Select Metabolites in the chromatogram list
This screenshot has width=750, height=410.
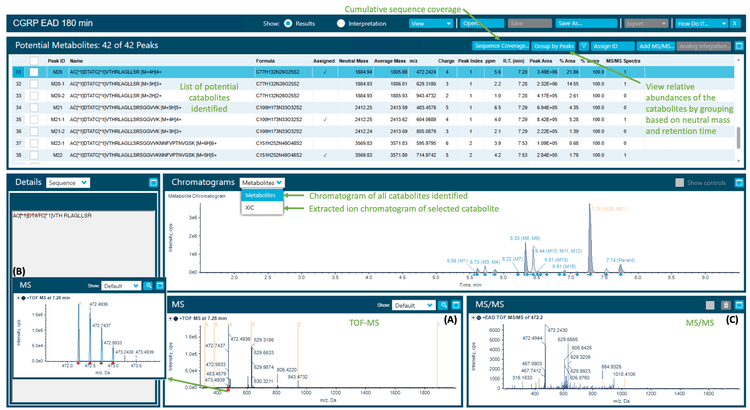click(x=262, y=196)
